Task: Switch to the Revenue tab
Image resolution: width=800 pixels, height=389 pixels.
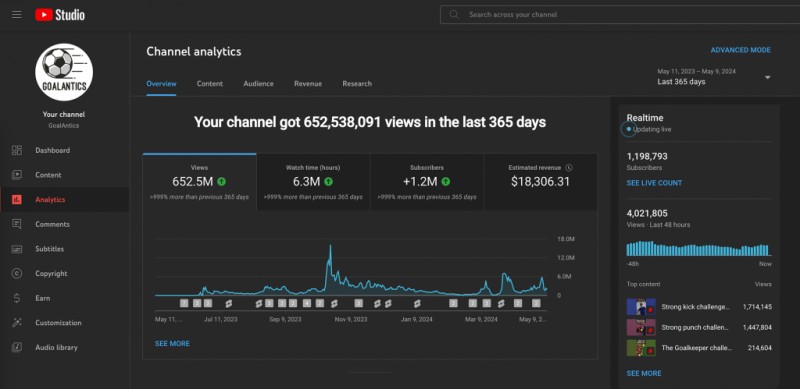Action: pyautogui.click(x=308, y=84)
